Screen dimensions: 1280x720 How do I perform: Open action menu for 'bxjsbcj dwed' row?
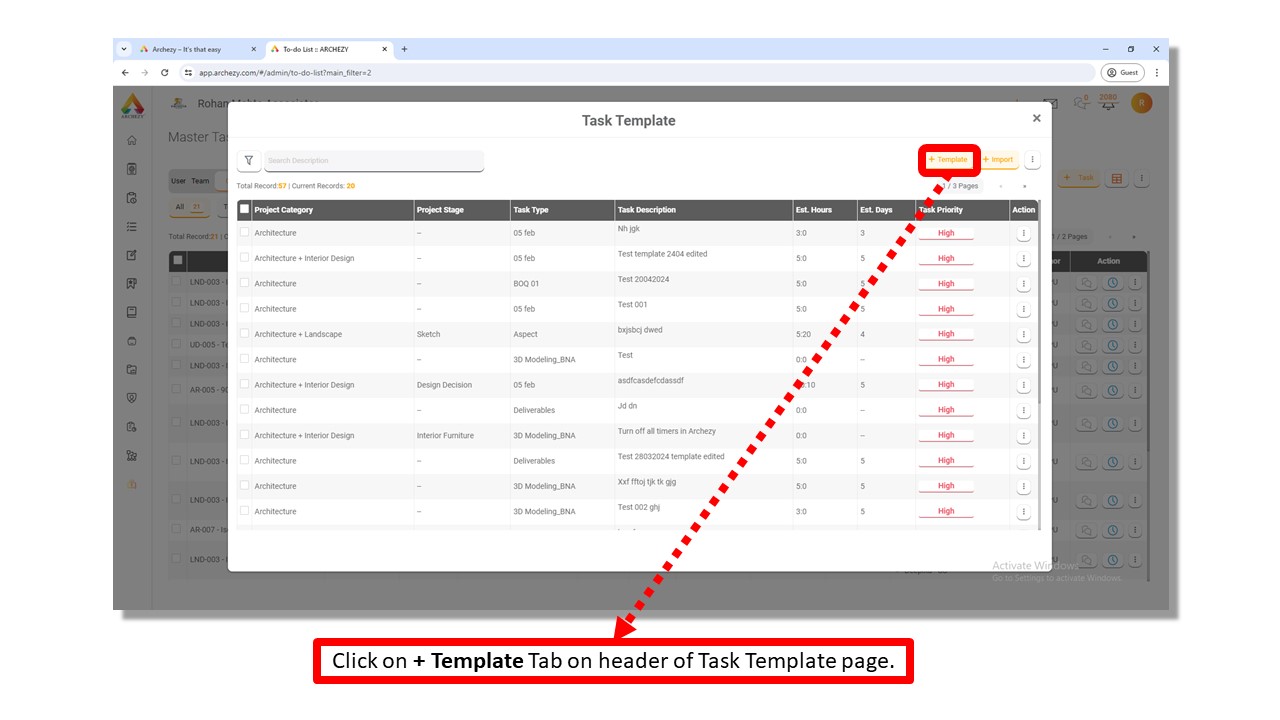(x=1023, y=334)
